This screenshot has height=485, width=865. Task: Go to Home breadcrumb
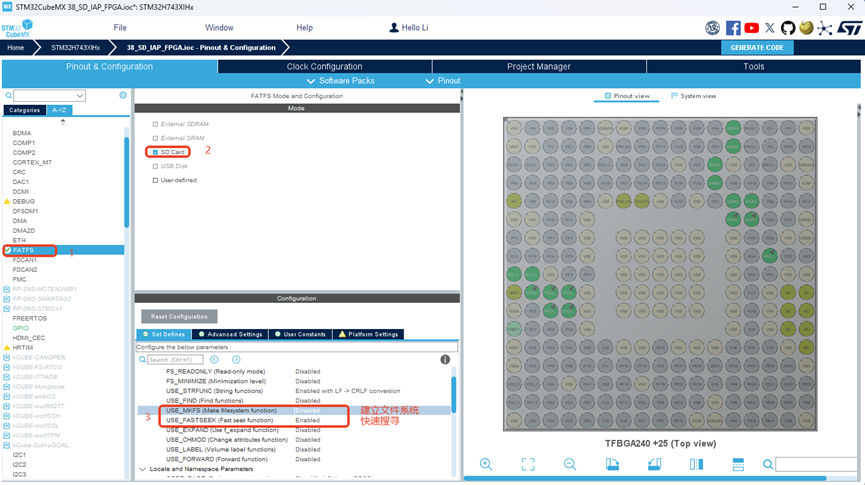click(15, 48)
